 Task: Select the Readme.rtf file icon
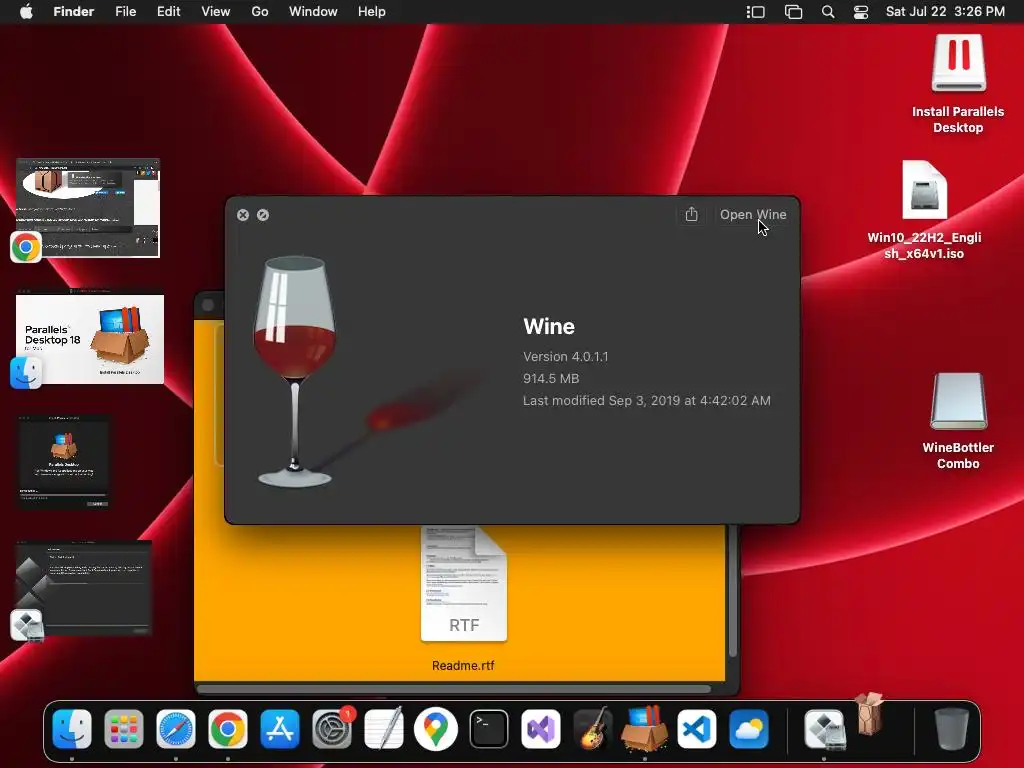pyautogui.click(x=464, y=584)
